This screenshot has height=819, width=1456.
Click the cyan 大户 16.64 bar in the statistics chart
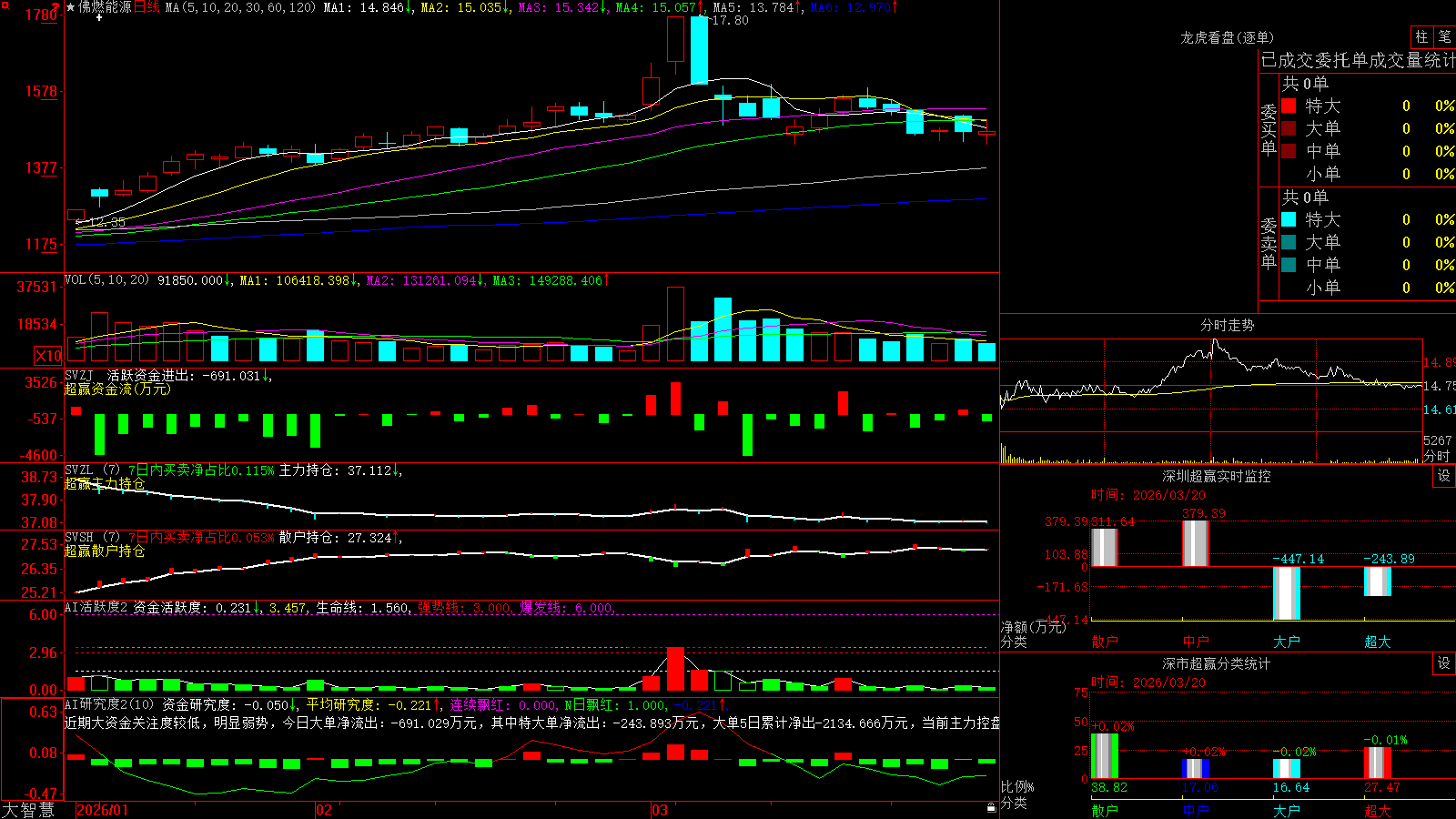tap(1286, 769)
